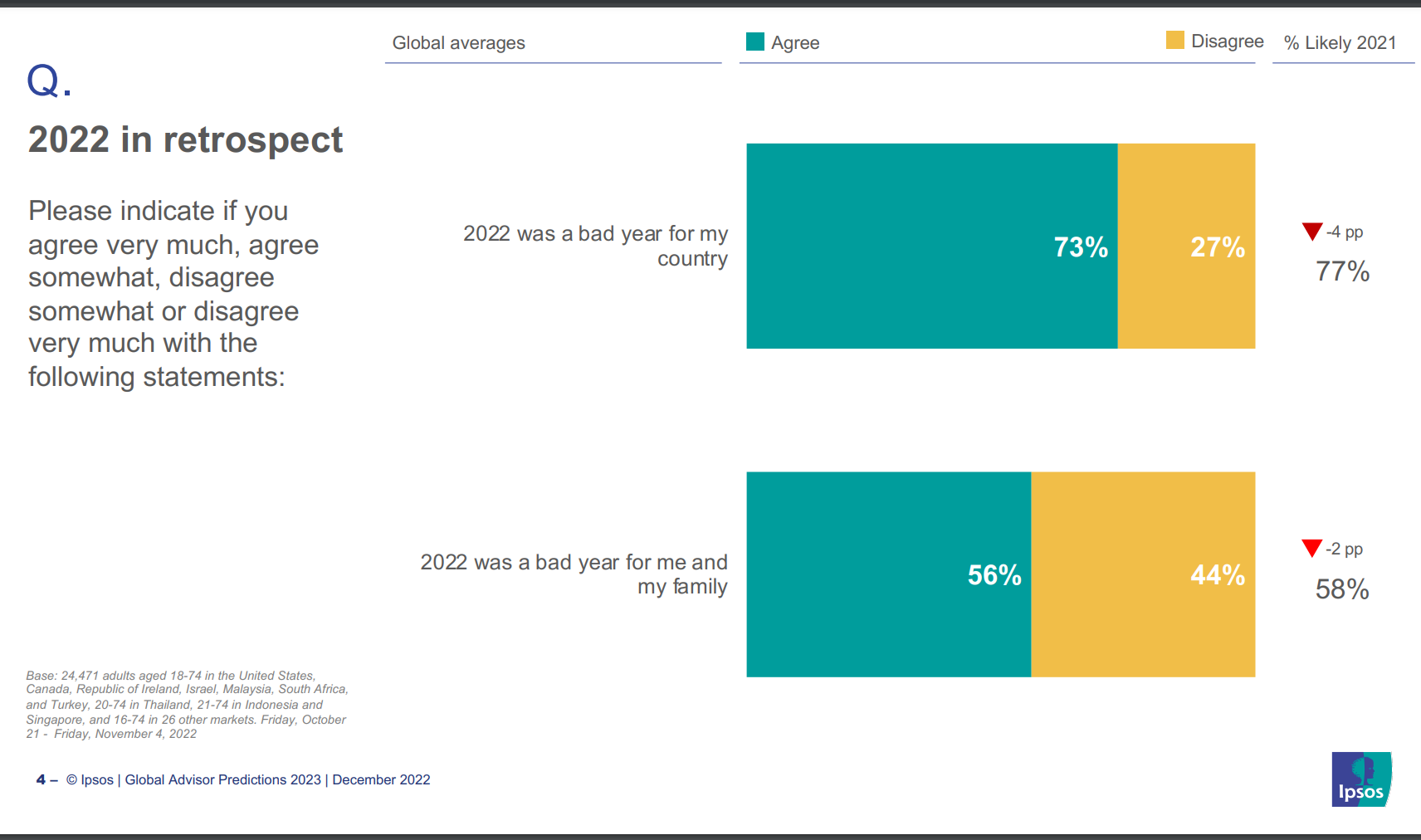Click the bad year for my country label
The width and height of the screenshot is (1421, 840).
tap(595, 246)
